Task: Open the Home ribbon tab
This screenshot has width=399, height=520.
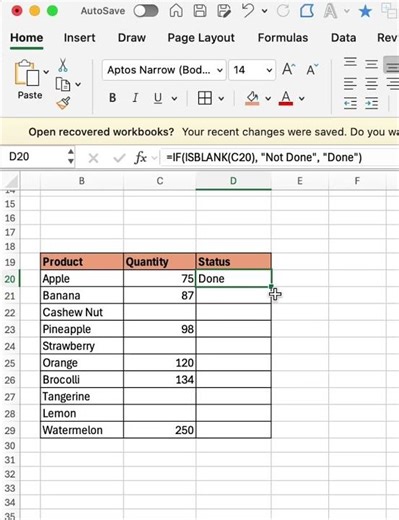Action: 27,38
